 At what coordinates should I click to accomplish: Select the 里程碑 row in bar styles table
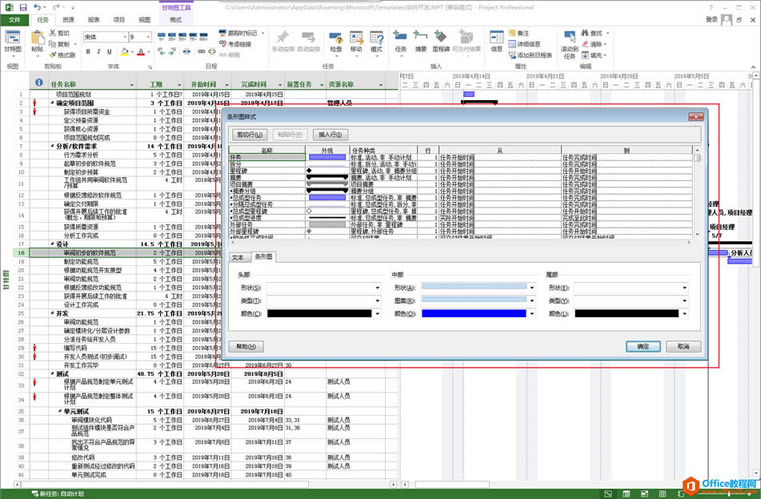[x=264, y=170]
